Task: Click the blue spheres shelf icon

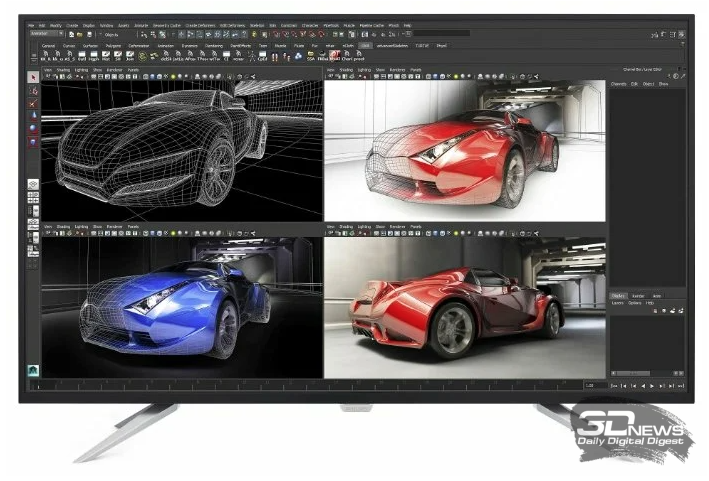Action: (298, 56)
